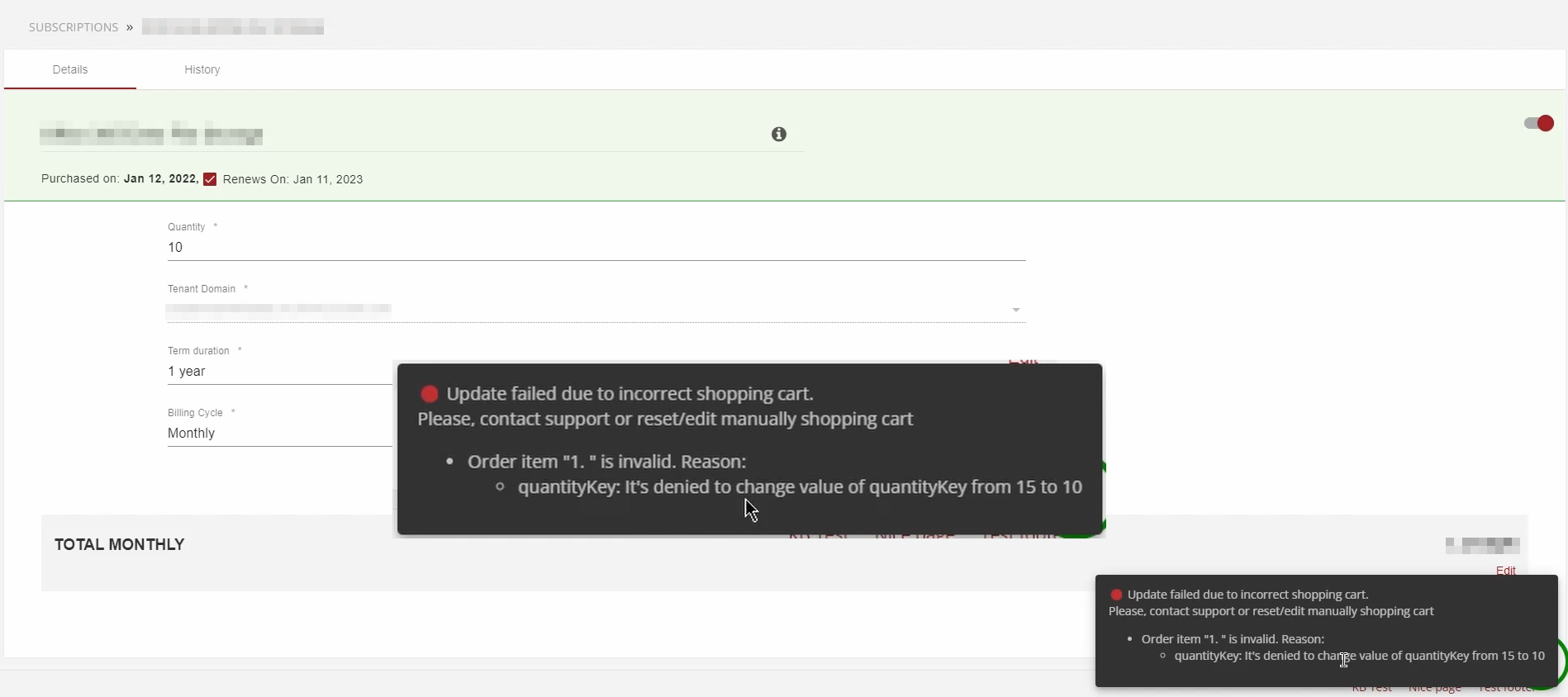This screenshot has width=1568, height=697.
Task: Click the 'Jan 12, 2022' purchase date
Action: point(160,178)
